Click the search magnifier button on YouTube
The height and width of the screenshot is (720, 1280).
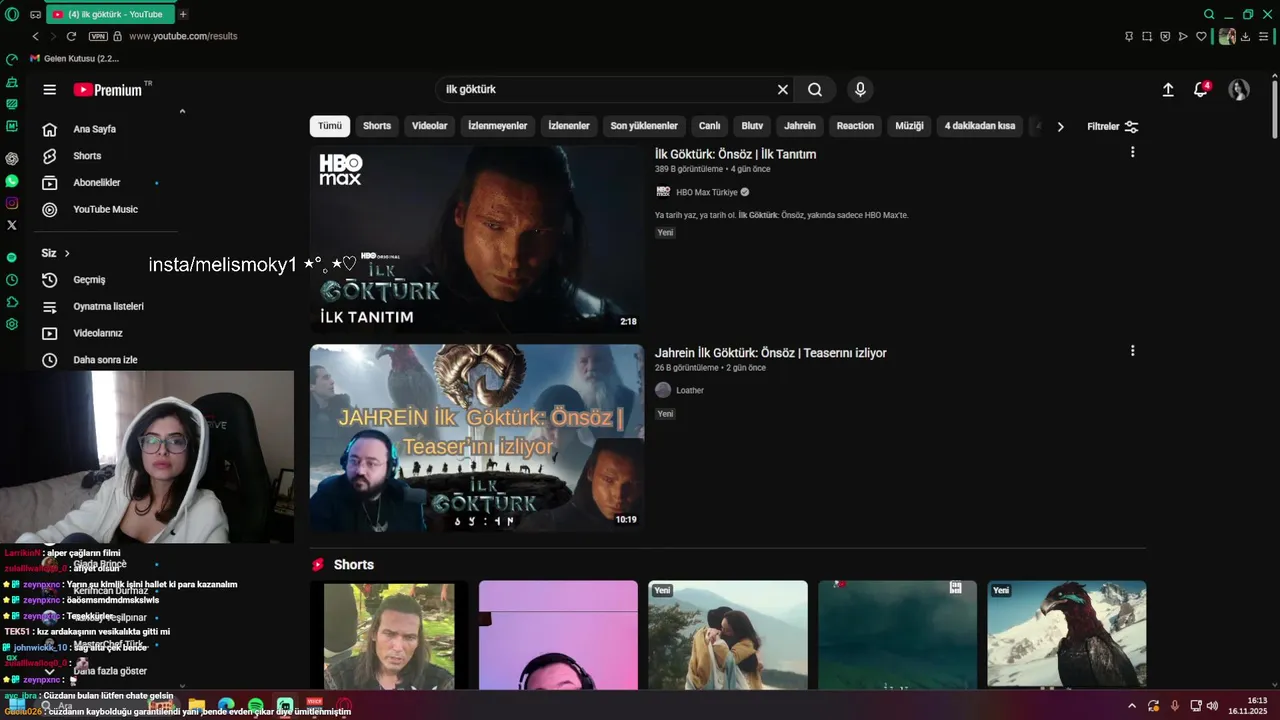click(815, 90)
